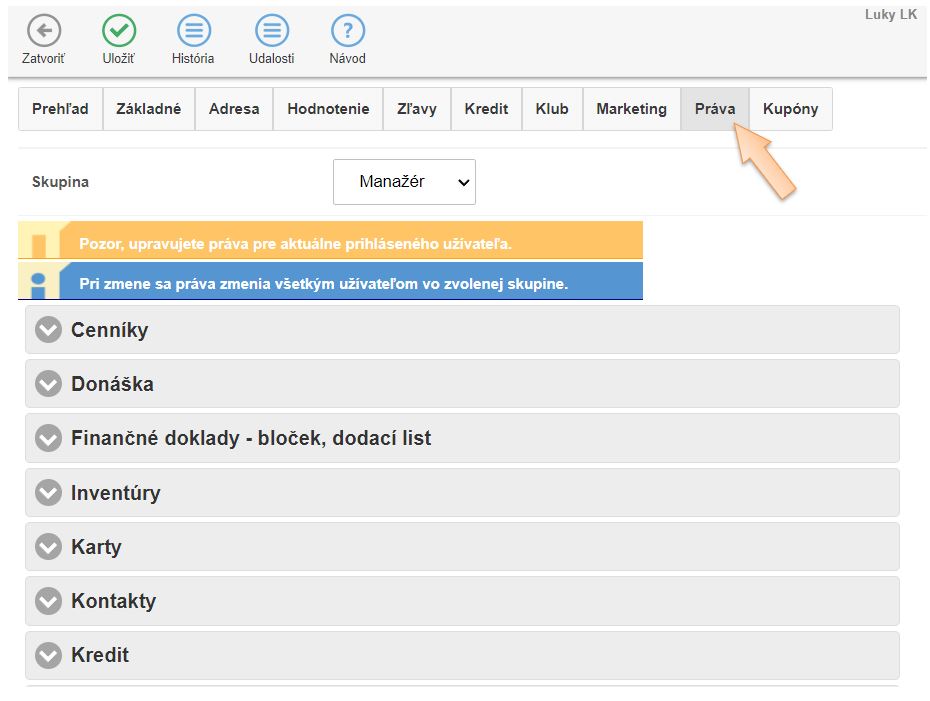
Task: Expand the Kontakty section
Action: point(113,601)
